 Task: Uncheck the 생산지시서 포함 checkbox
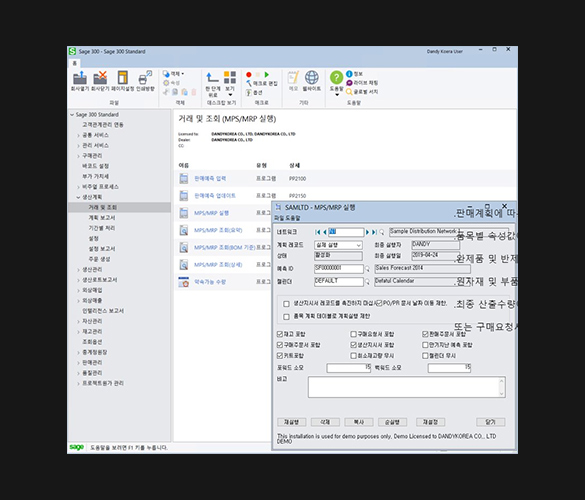[353, 345]
